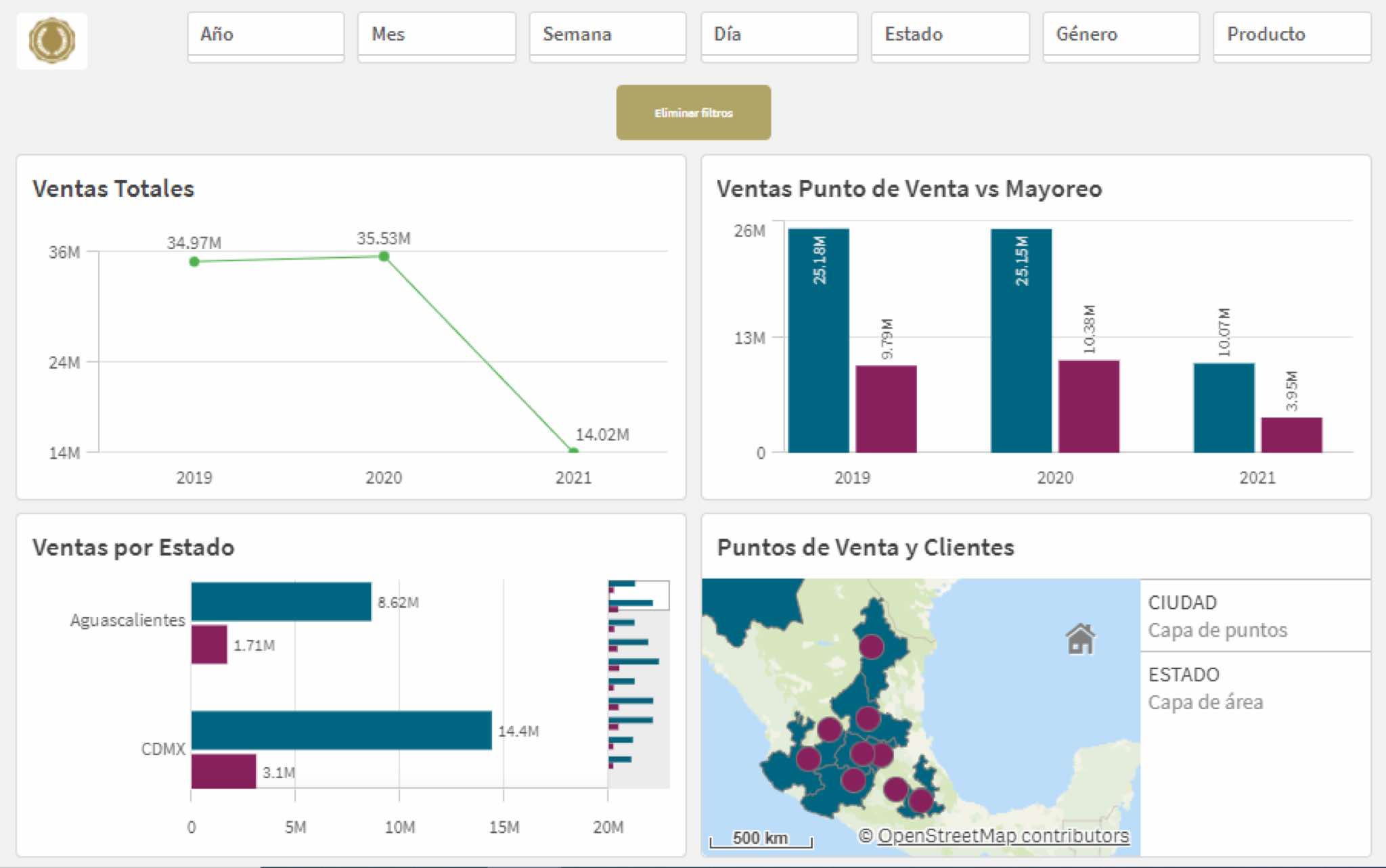The height and width of the screenshot is (868, 1386).
Task: Select the 2020 point on Ventas Totales
Action: coord(384,256)
